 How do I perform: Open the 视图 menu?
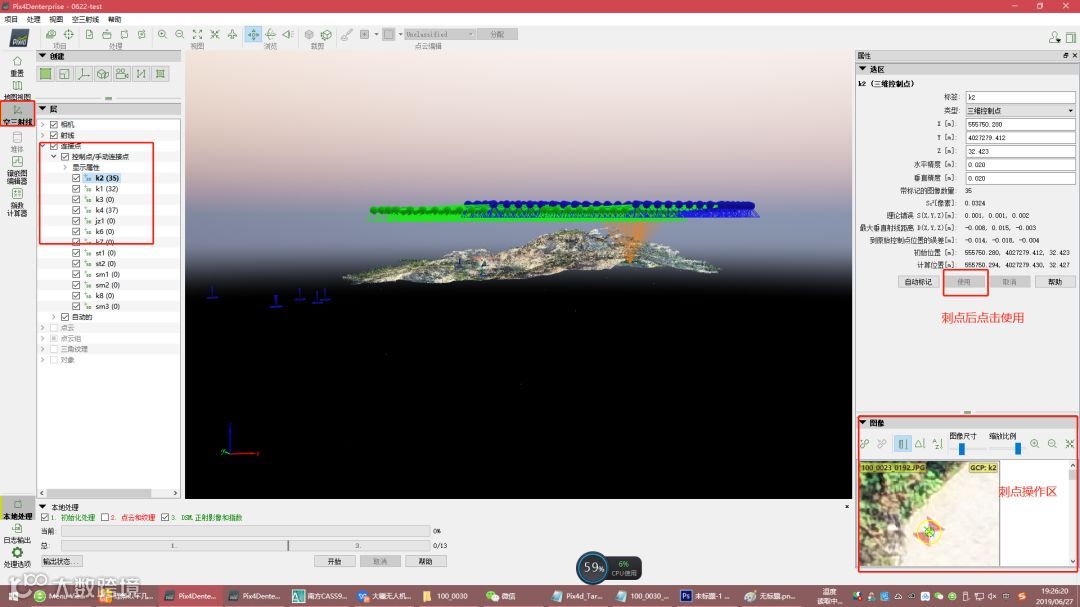[56, 19]
